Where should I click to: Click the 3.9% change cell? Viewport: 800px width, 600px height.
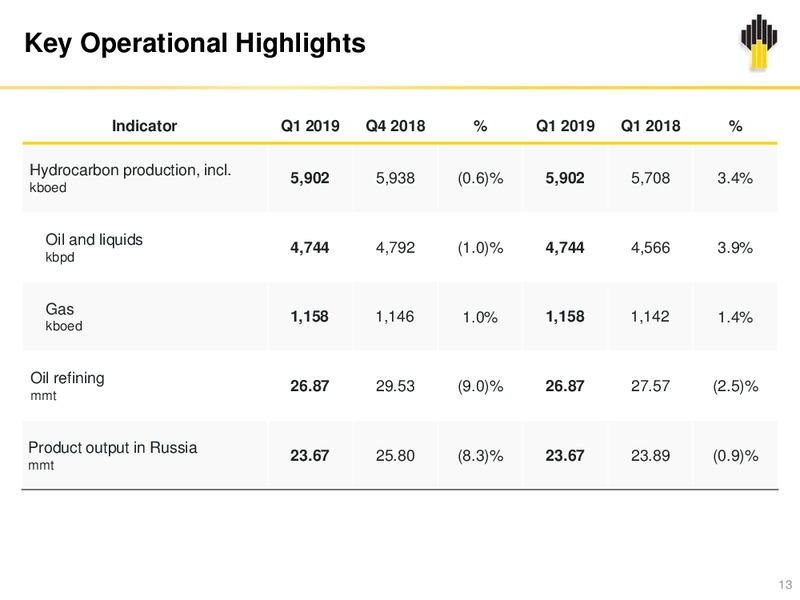point(735,247)
